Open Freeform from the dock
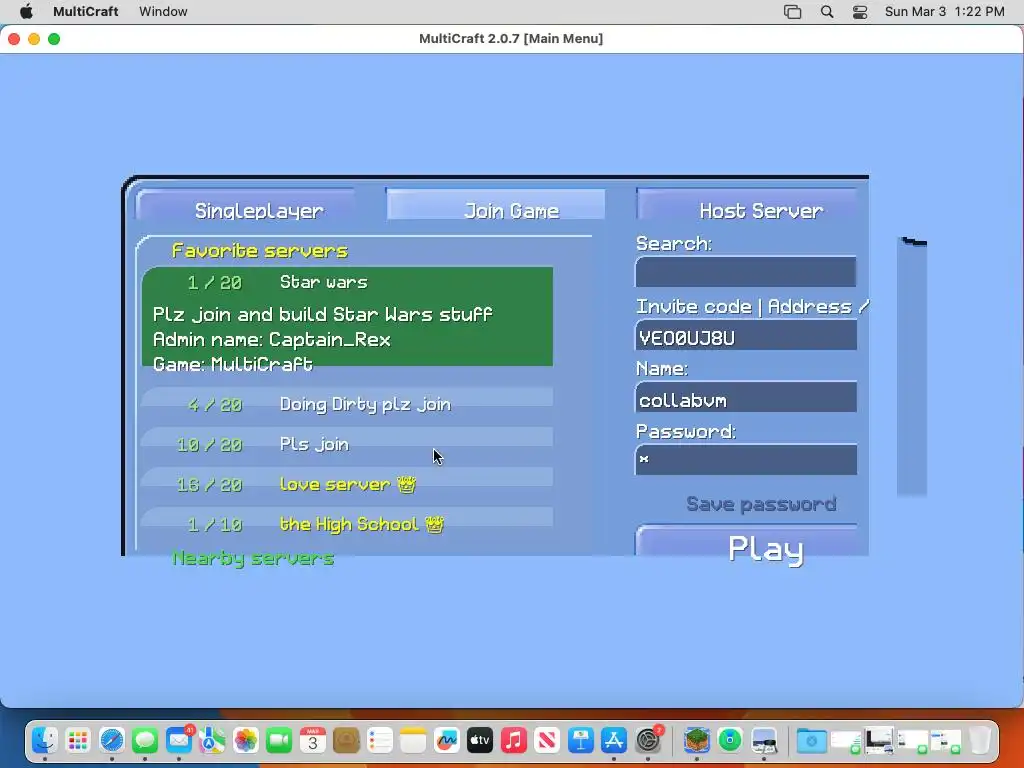The height and width of the screenshot is (768, 1024). (446, 740)
